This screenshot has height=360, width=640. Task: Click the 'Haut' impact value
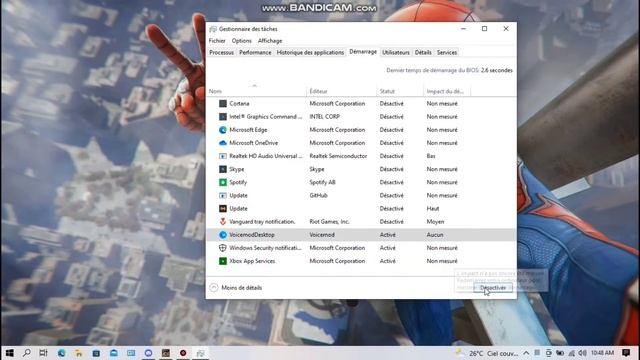click(x=433, y=209)
